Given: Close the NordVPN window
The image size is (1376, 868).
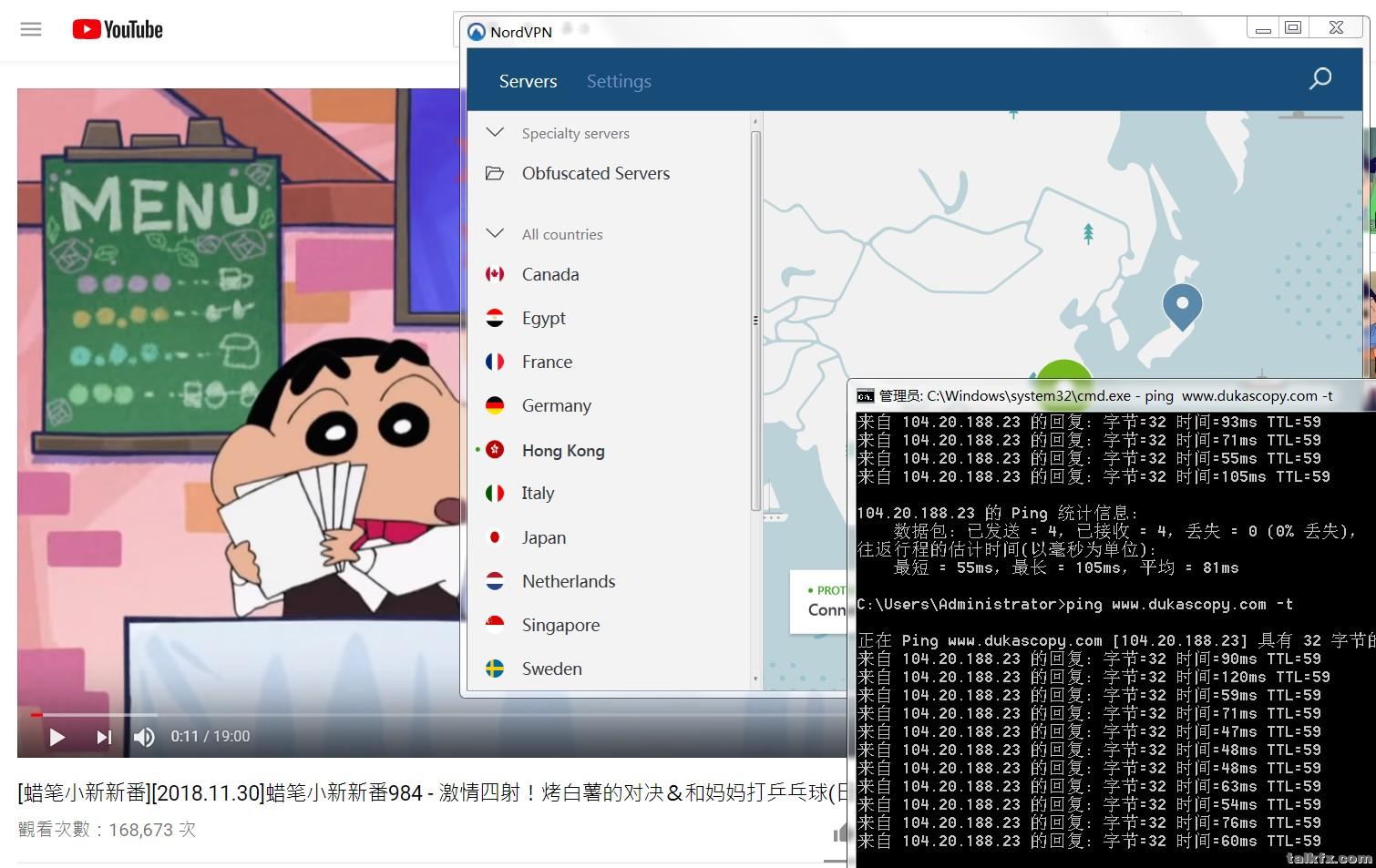Looking at the screenshot, I should [x=1336, y=28].
